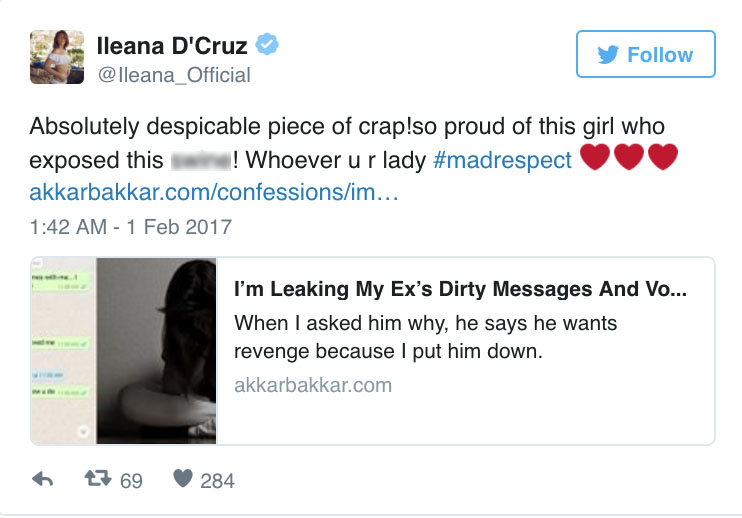Click the 1:42 AM - 1 Feb 2017 timestamp
The image size is (742, 518).
tap(130, 227)
